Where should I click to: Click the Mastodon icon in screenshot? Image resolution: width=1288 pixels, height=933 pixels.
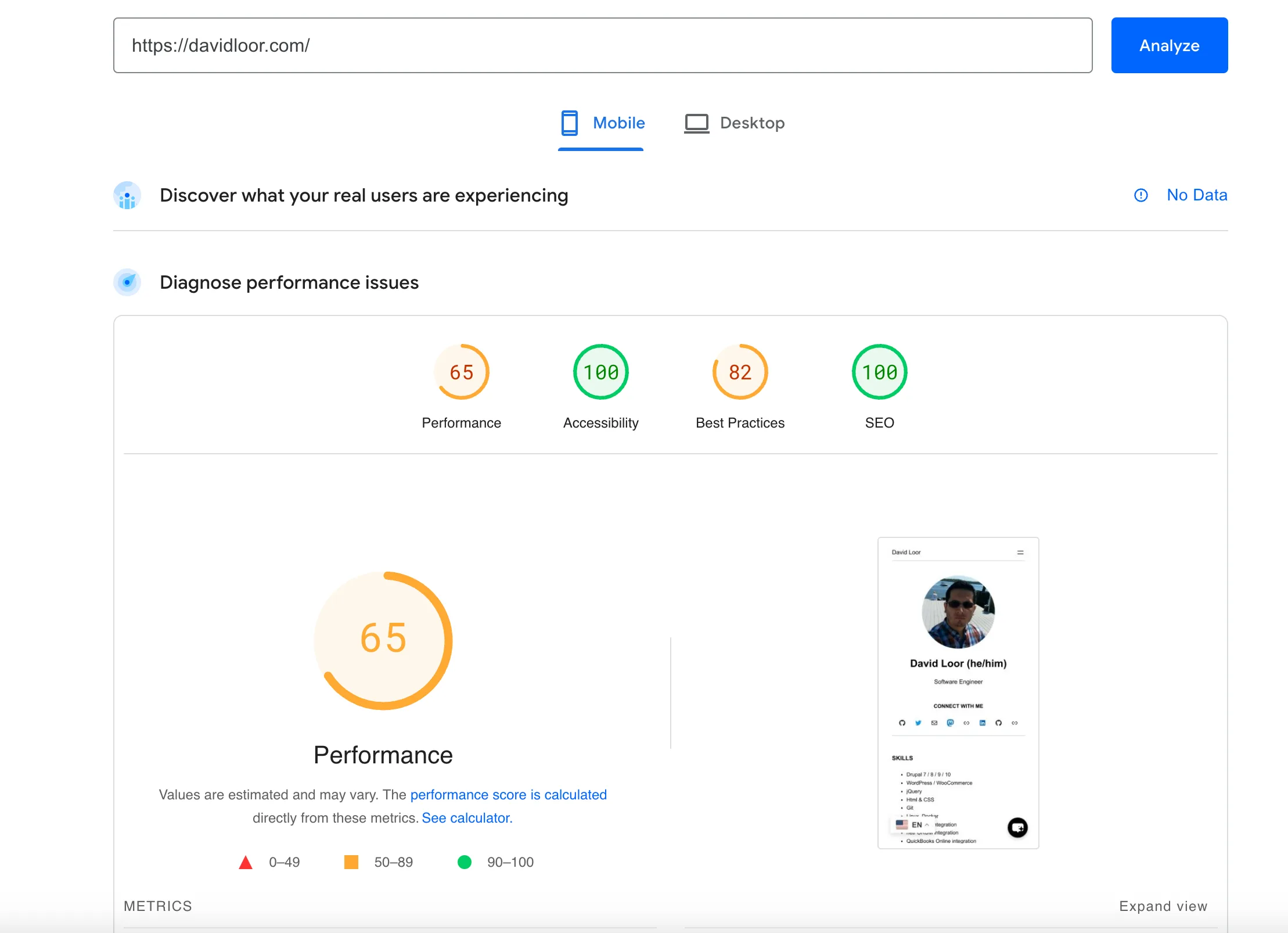pyautogui.click(x=950, y=723)
